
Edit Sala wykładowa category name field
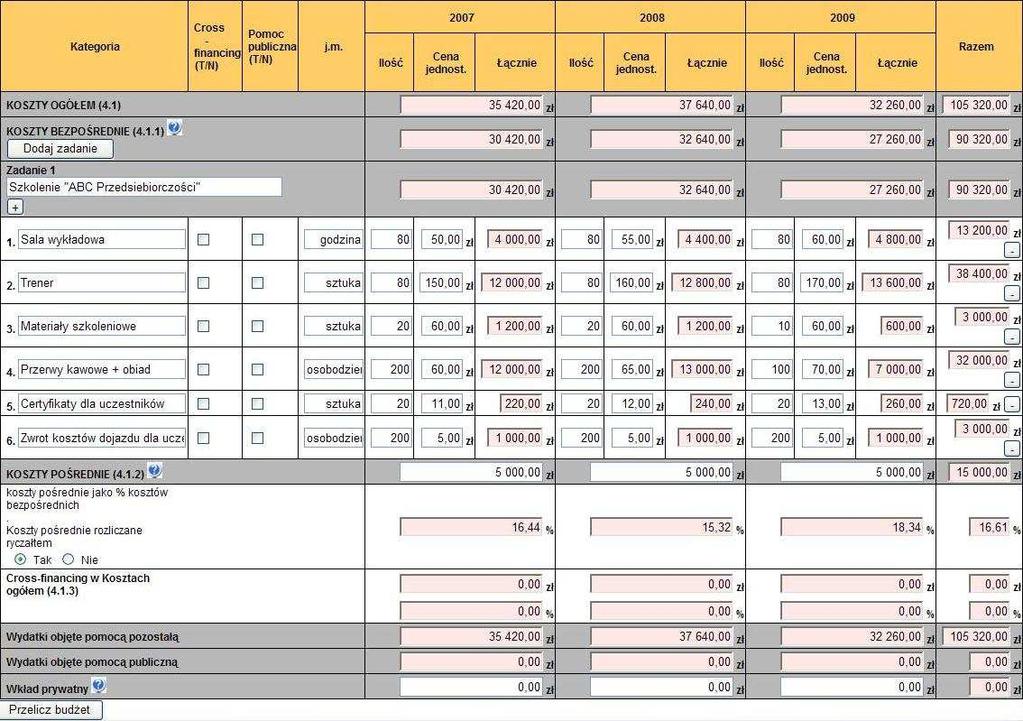(x=102, y=239)
